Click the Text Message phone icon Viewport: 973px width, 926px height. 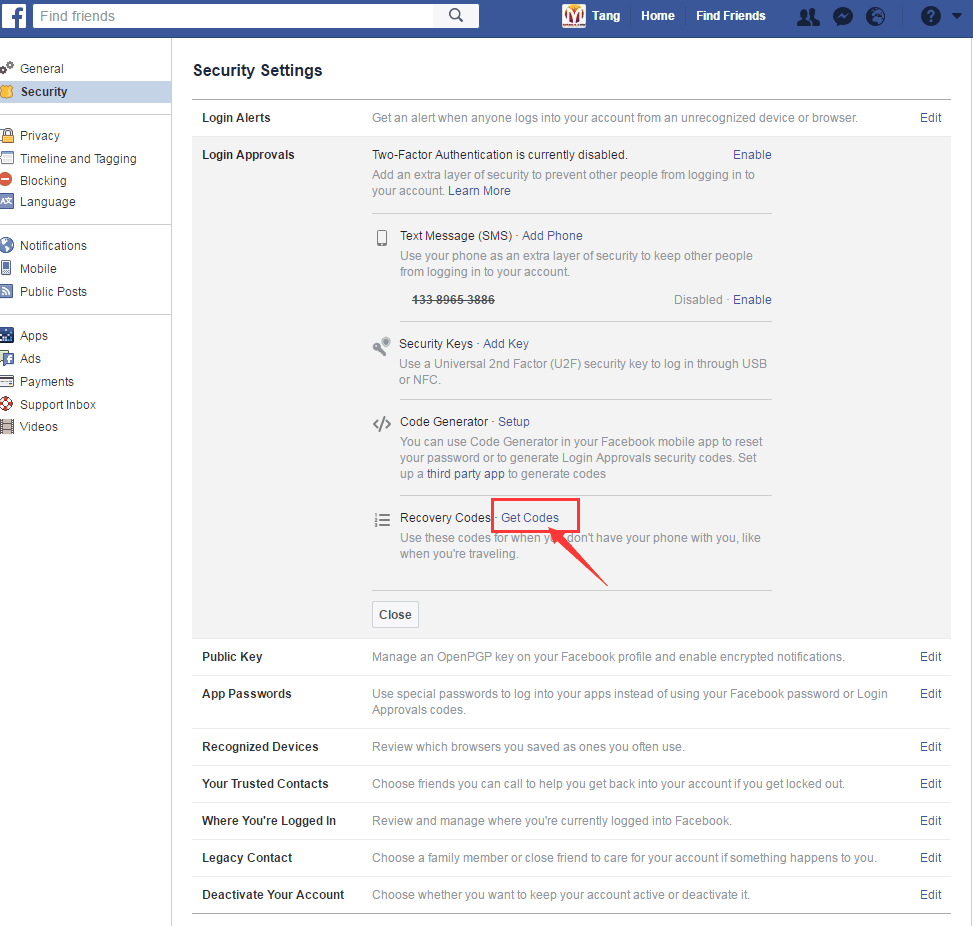pos(382,238)
